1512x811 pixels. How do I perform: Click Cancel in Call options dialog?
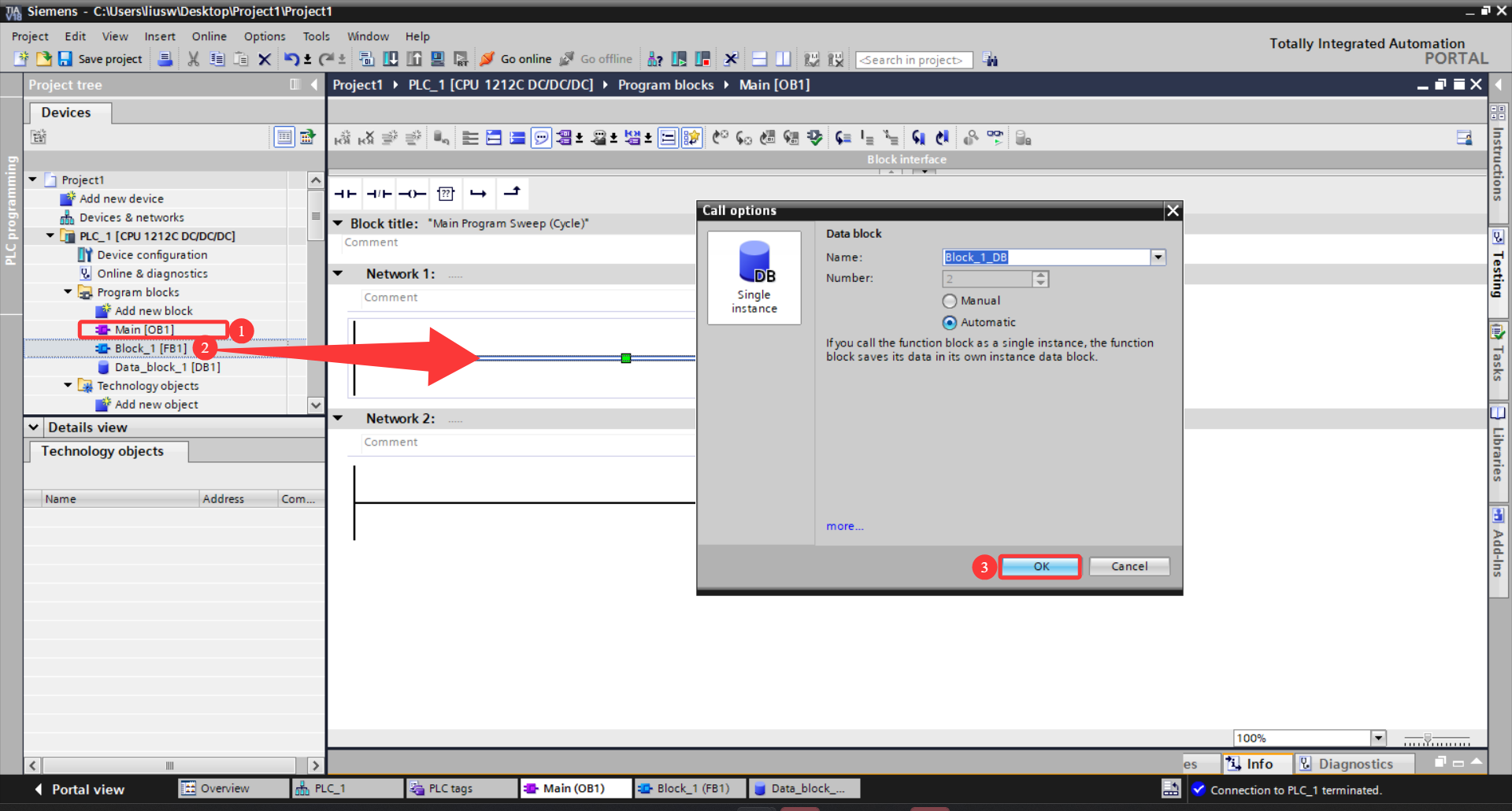click(x=1129, y=567)
